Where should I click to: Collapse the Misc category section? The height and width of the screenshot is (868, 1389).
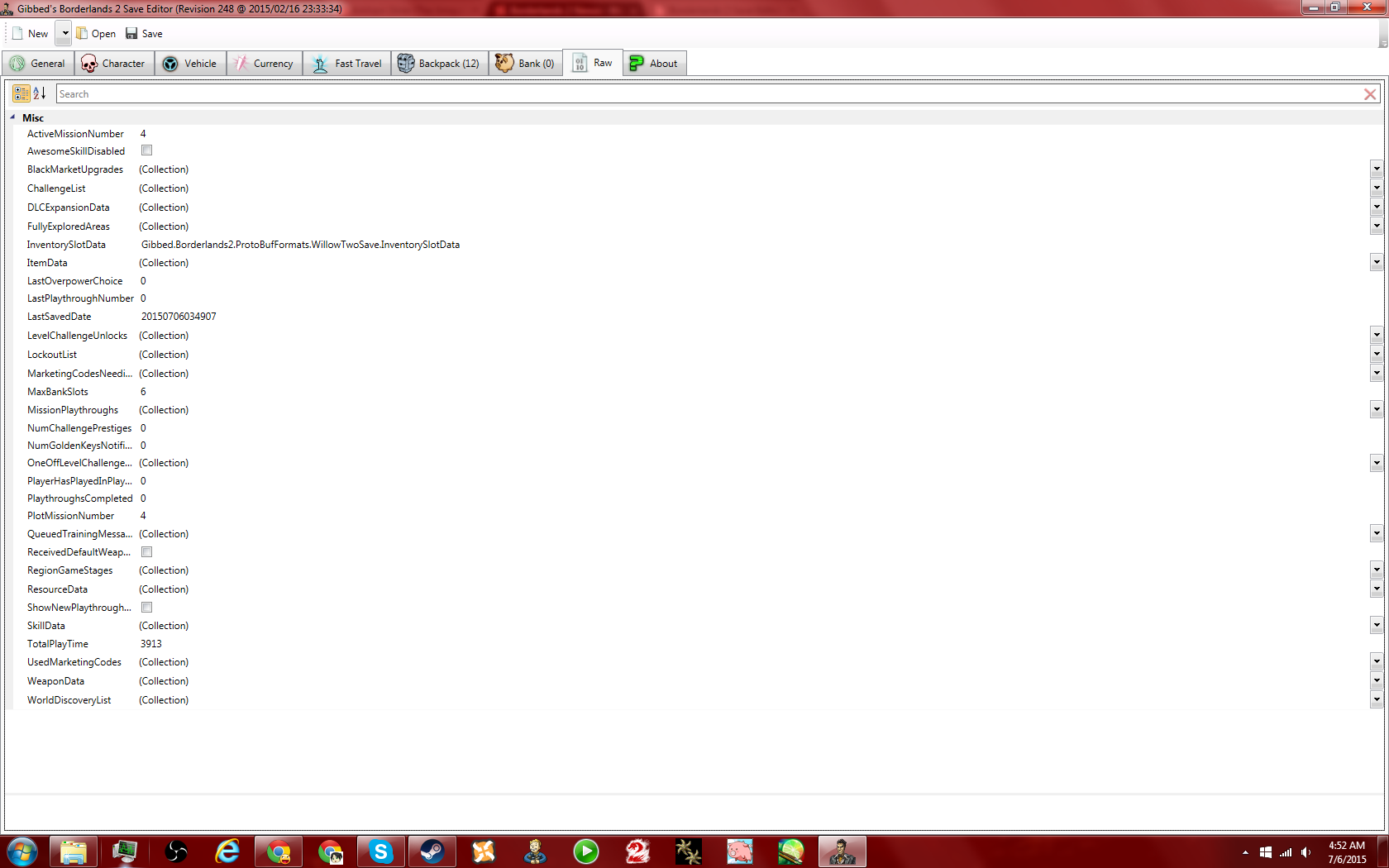[13, 117]
